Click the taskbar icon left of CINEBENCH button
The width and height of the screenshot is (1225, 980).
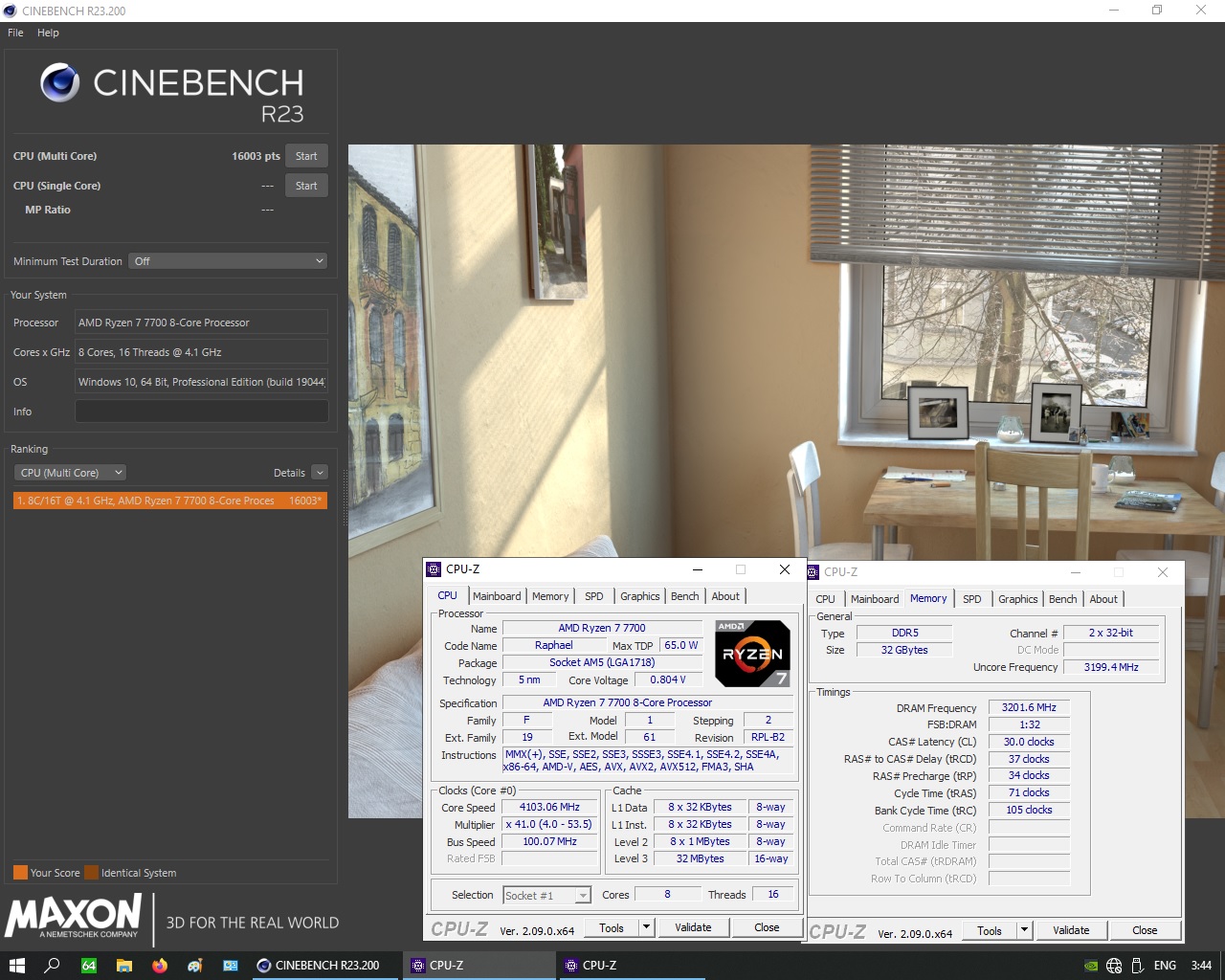coord(230,965)
